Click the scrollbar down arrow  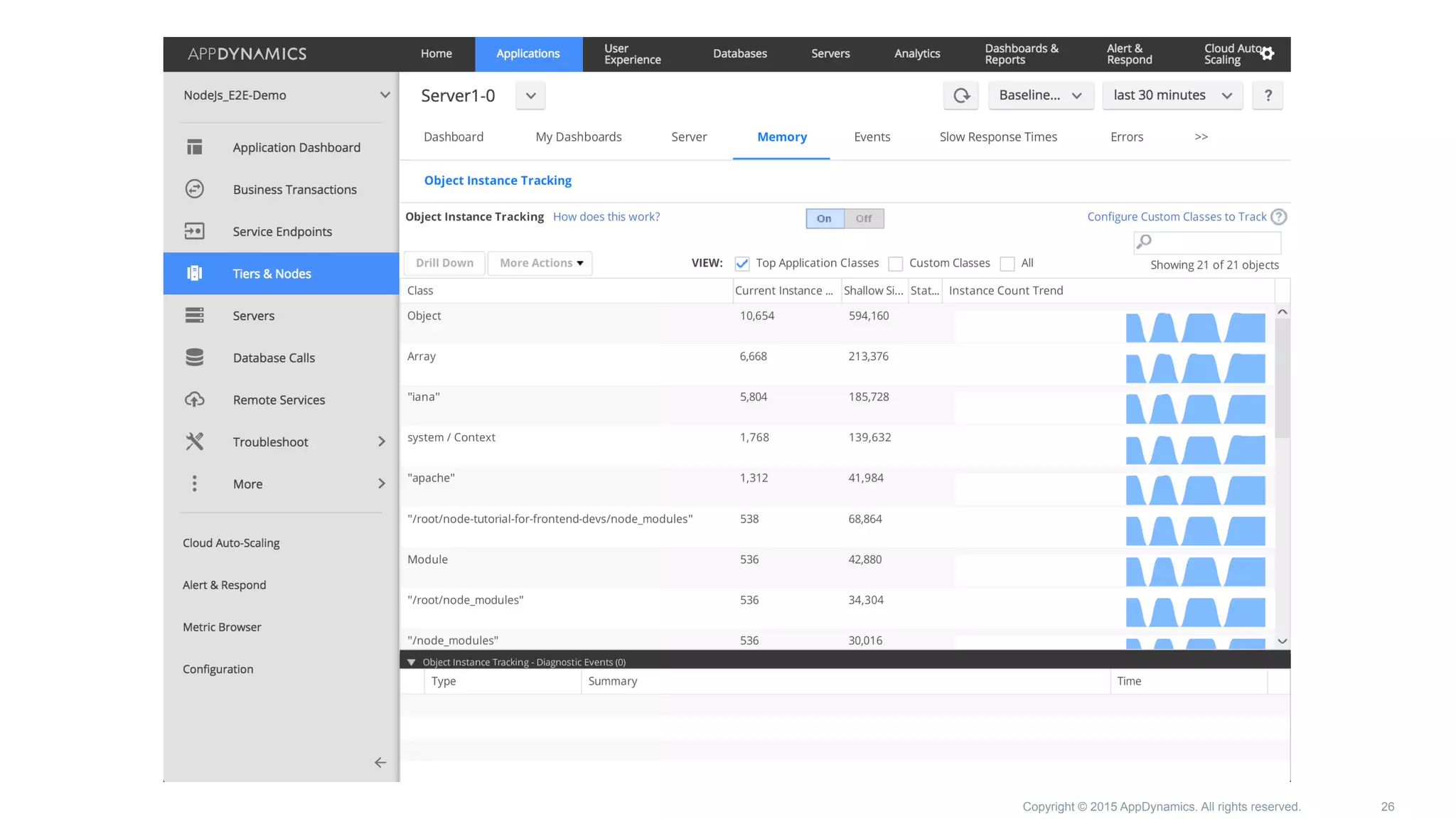[1282, 641]
